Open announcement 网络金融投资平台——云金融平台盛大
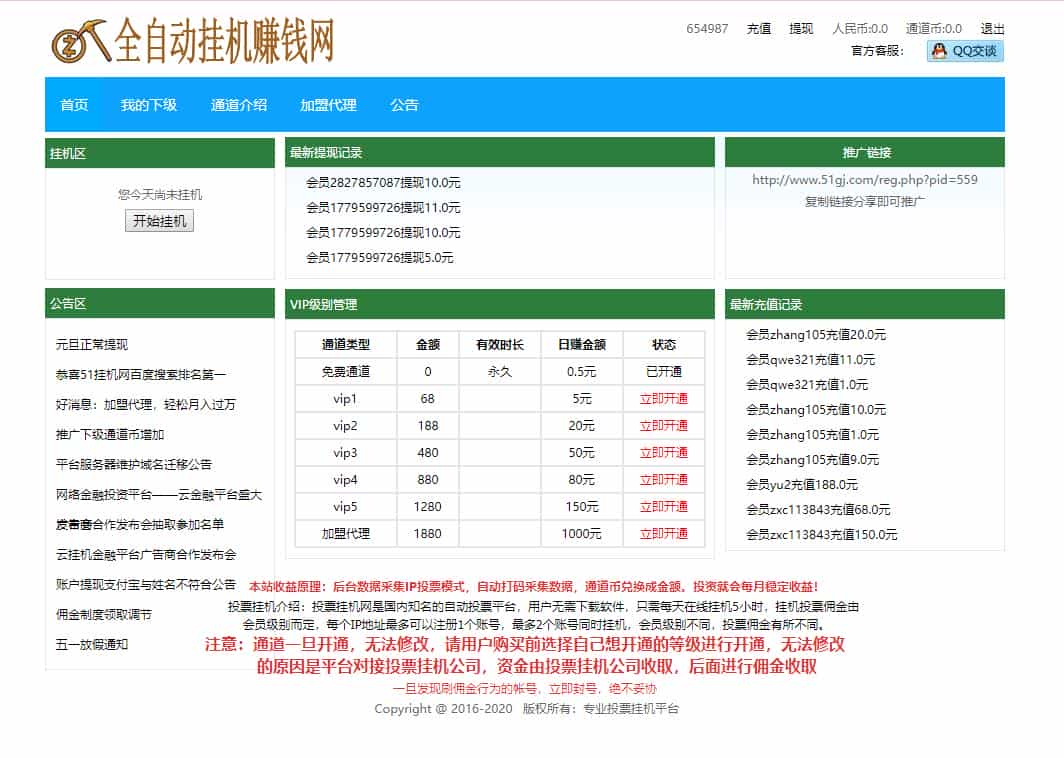1064x759 pixels. tap(159, 494)
